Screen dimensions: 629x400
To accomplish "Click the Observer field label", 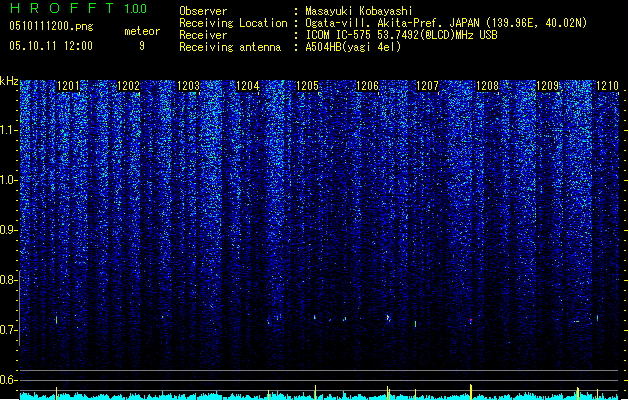I will 203,11.
